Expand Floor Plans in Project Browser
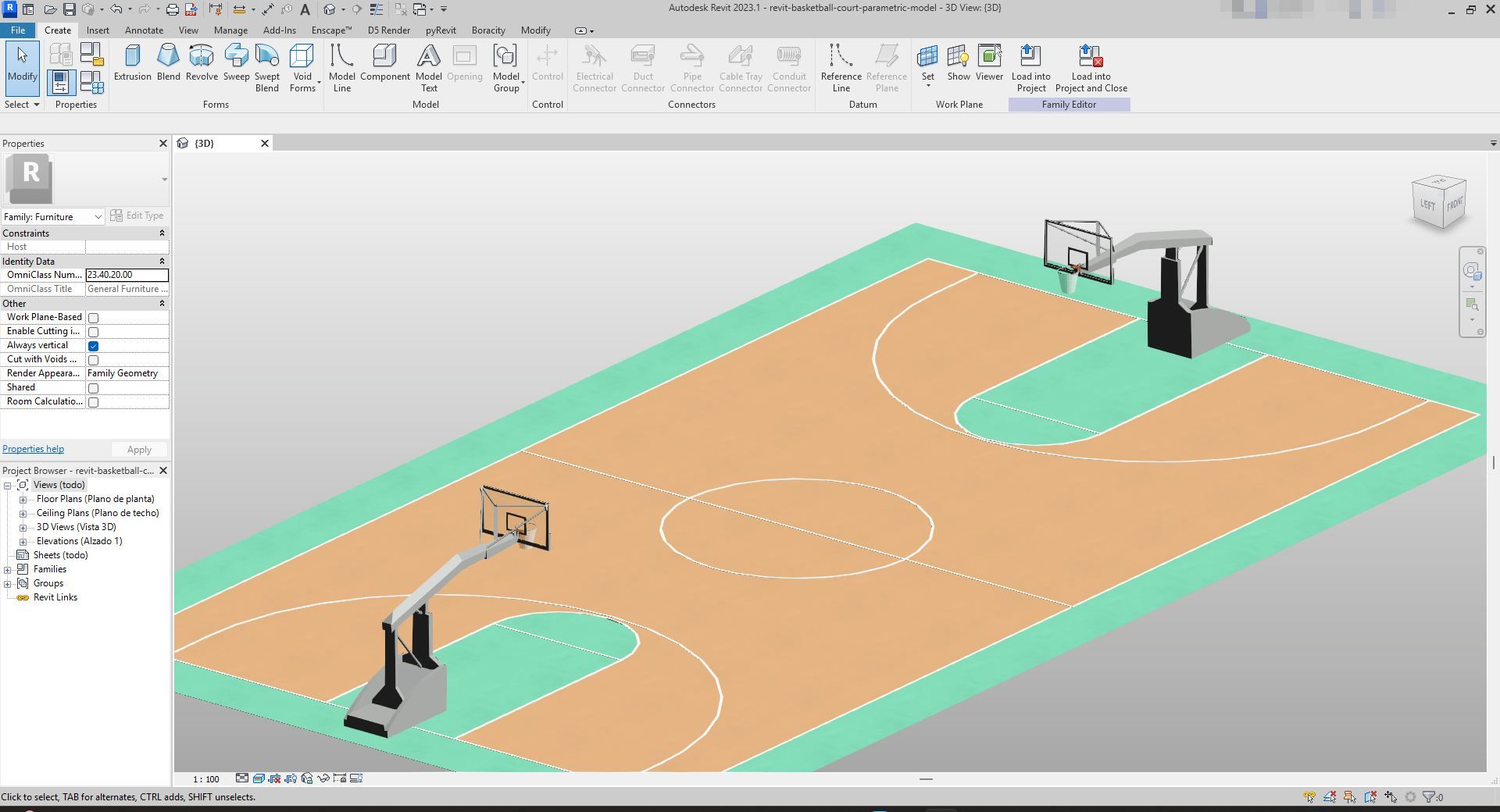 [x=23, y=499]
